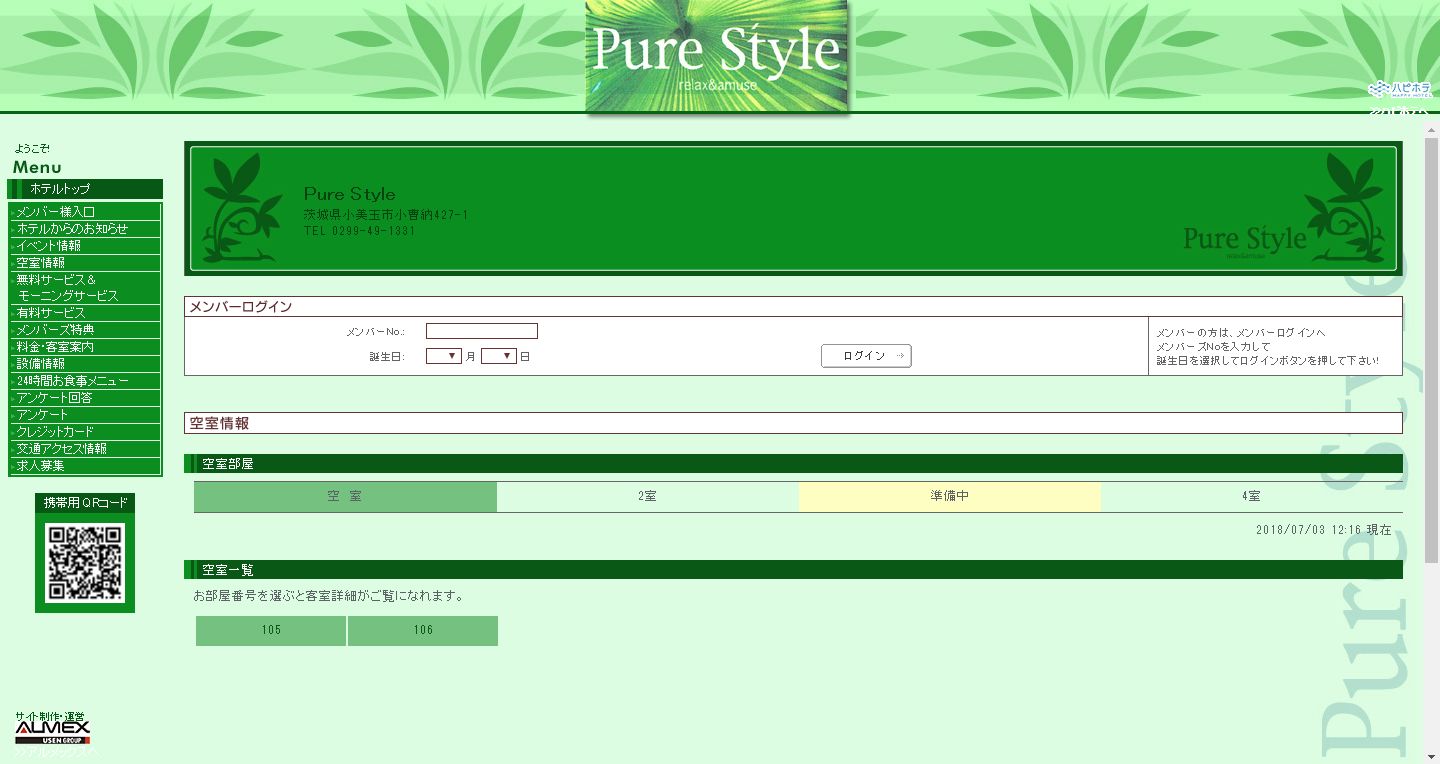Open クレジットカード menu item
The height and width of the screenshot is (764, 1440).
[85, 432]
